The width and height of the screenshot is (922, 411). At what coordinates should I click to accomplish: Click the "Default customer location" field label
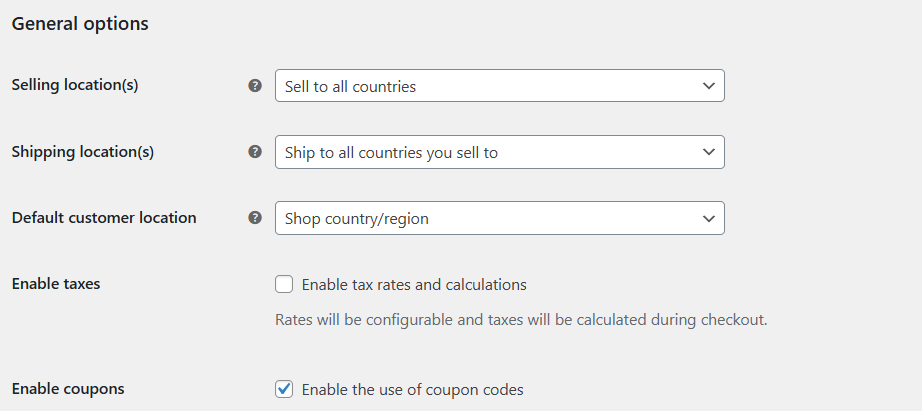[104, 218]
